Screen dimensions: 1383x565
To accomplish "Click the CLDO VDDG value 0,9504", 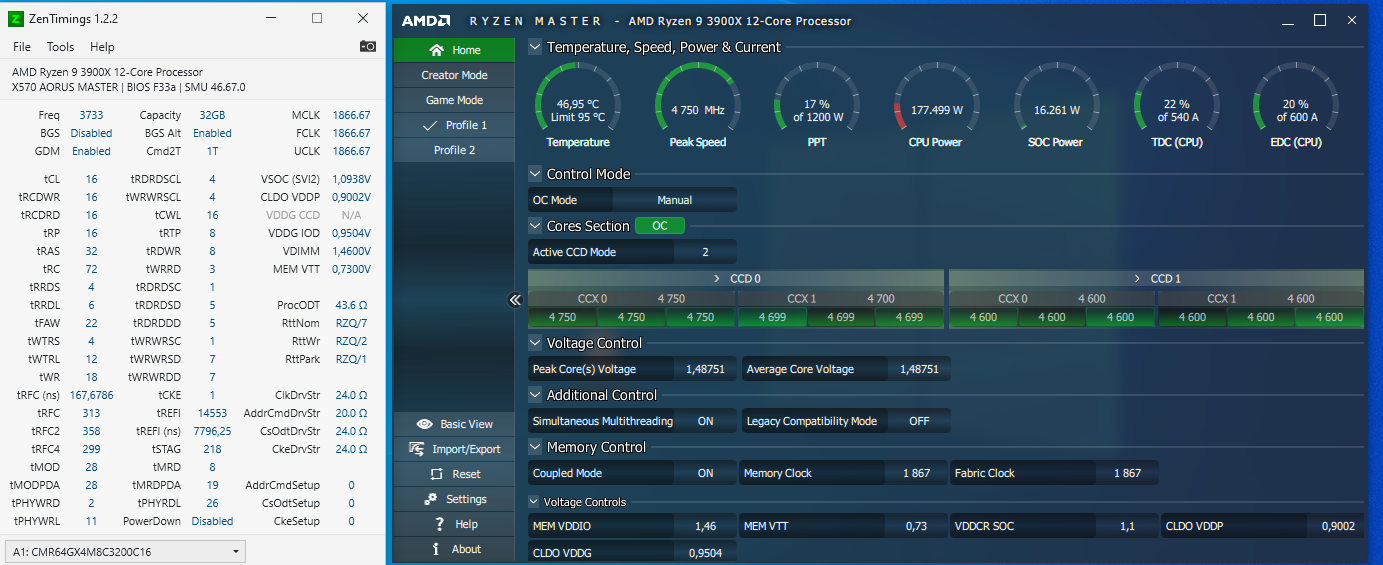I will 705,551.
